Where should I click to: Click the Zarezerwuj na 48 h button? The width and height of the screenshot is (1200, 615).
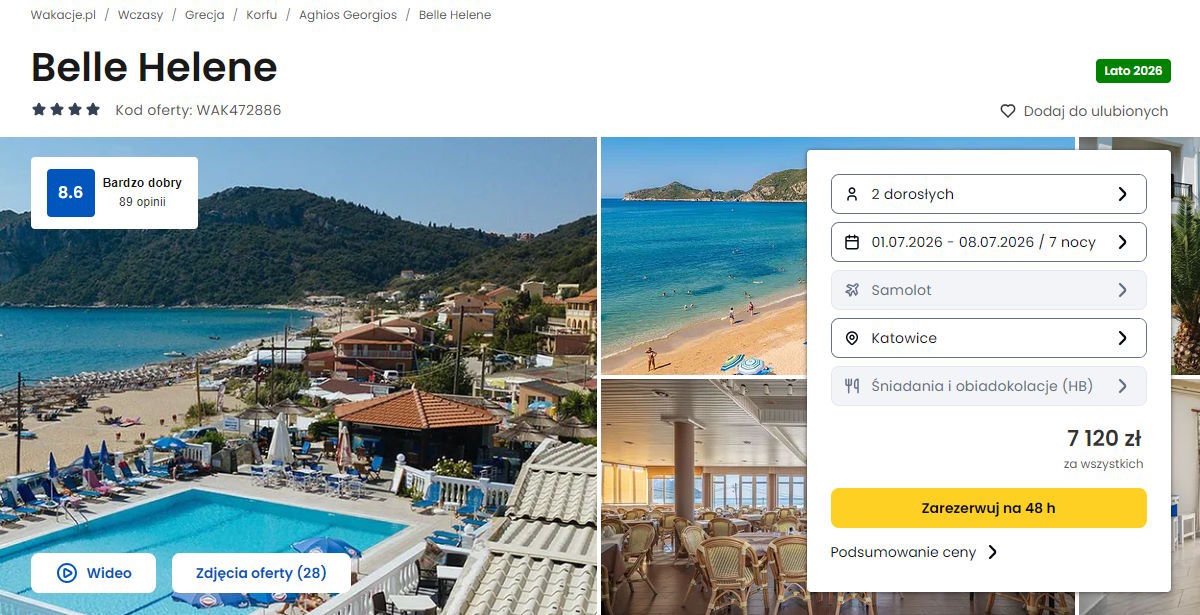(x=988, y=508)
